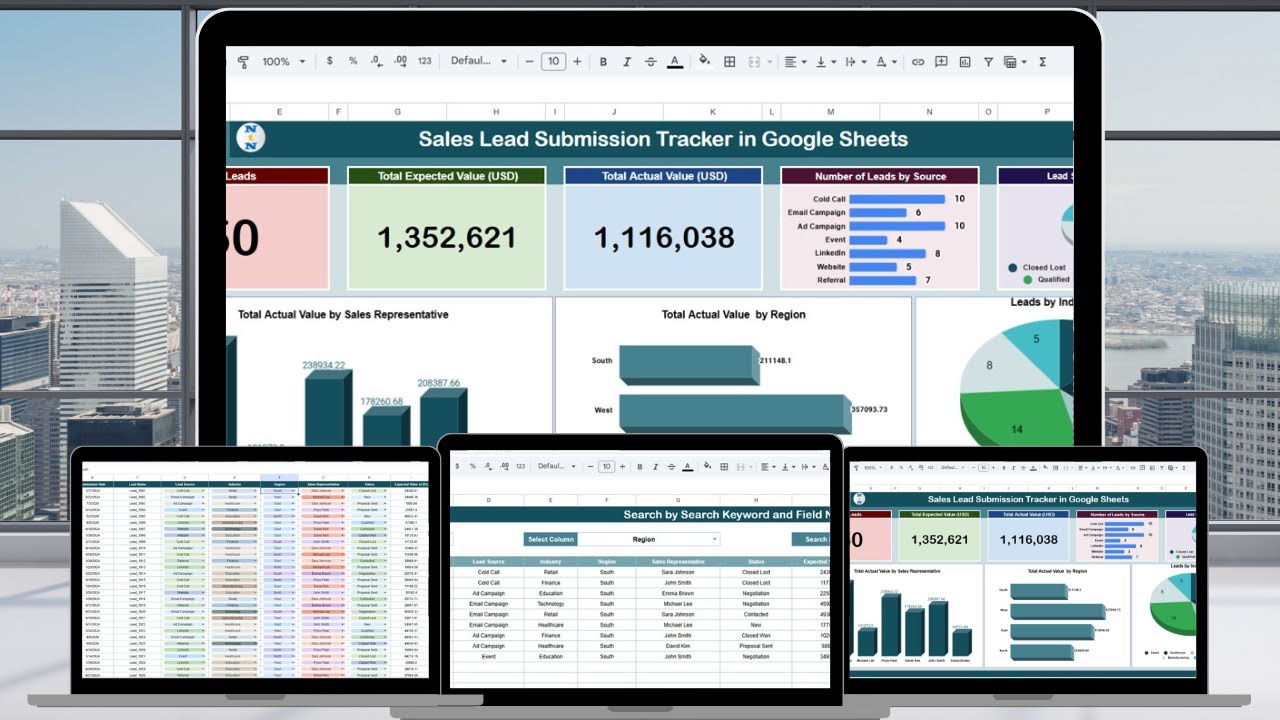Open 123 number formats on large monitor
The width and height of the screenshot is (1280, 720).
pos(424,62)
